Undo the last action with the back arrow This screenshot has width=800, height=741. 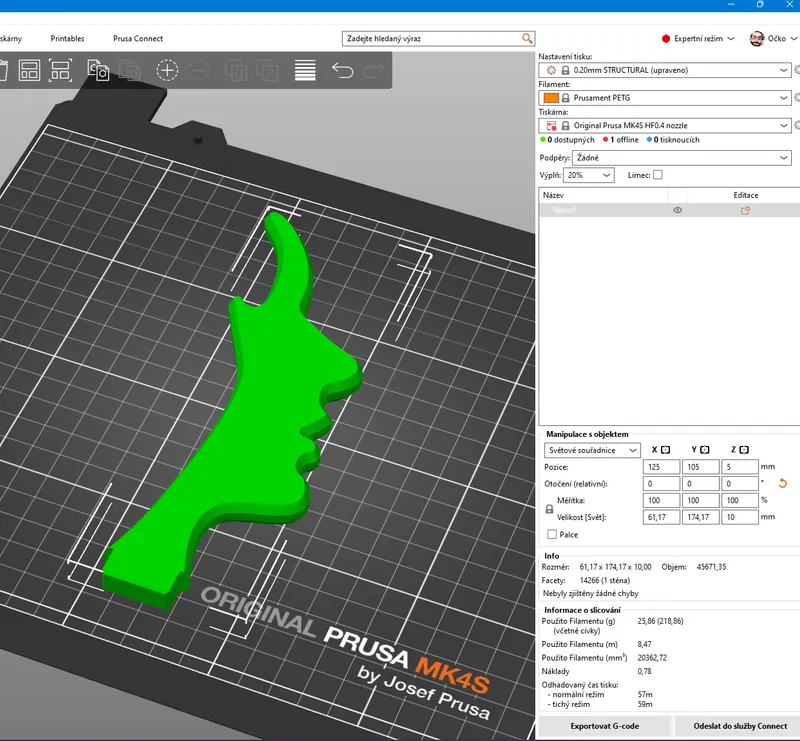coord(342,70)
